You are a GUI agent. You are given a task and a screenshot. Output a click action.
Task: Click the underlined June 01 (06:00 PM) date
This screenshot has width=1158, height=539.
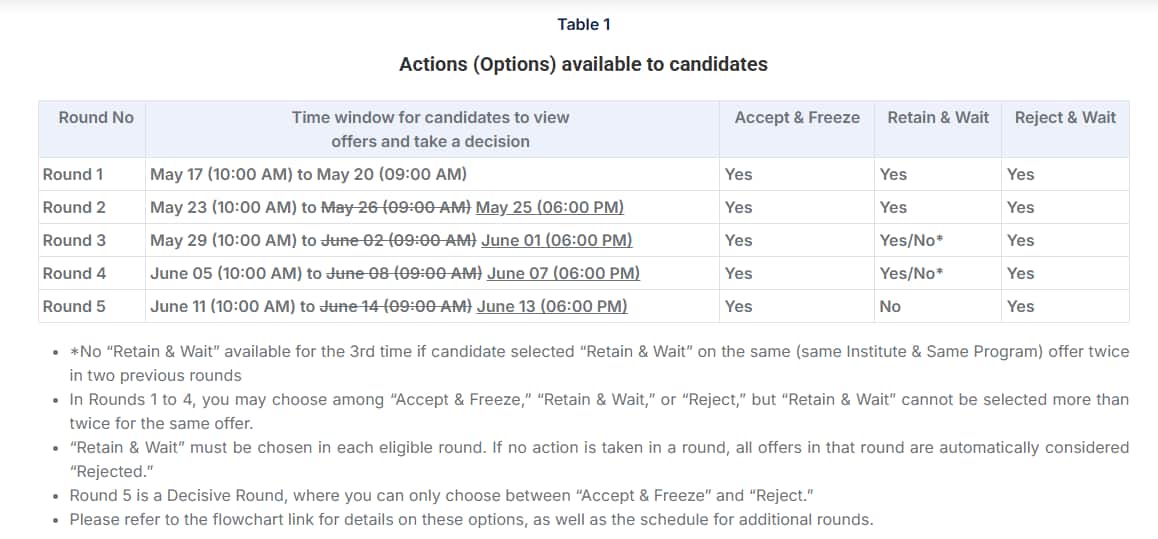(557, 241)
